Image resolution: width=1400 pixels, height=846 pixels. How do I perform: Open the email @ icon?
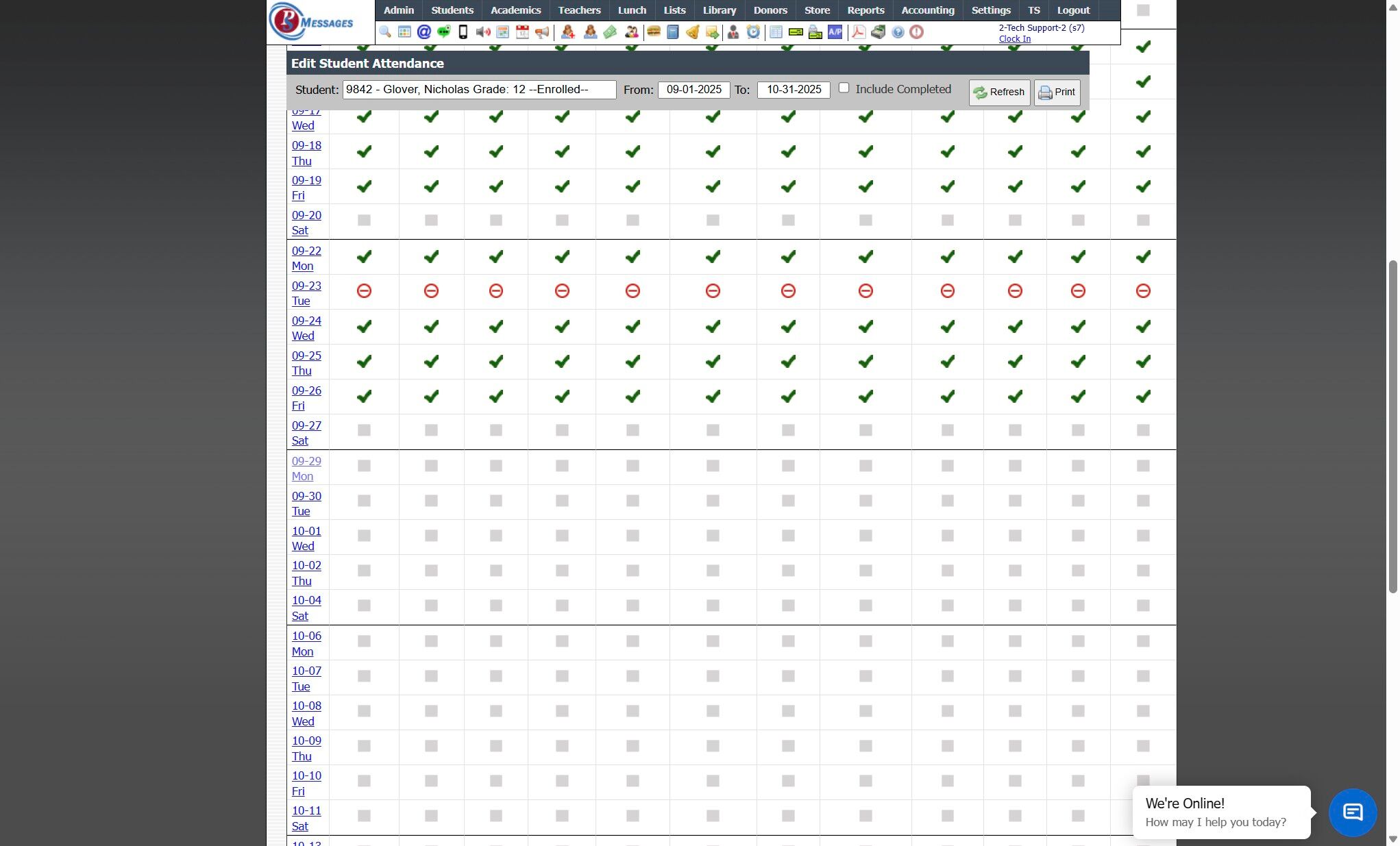point(424,32)
